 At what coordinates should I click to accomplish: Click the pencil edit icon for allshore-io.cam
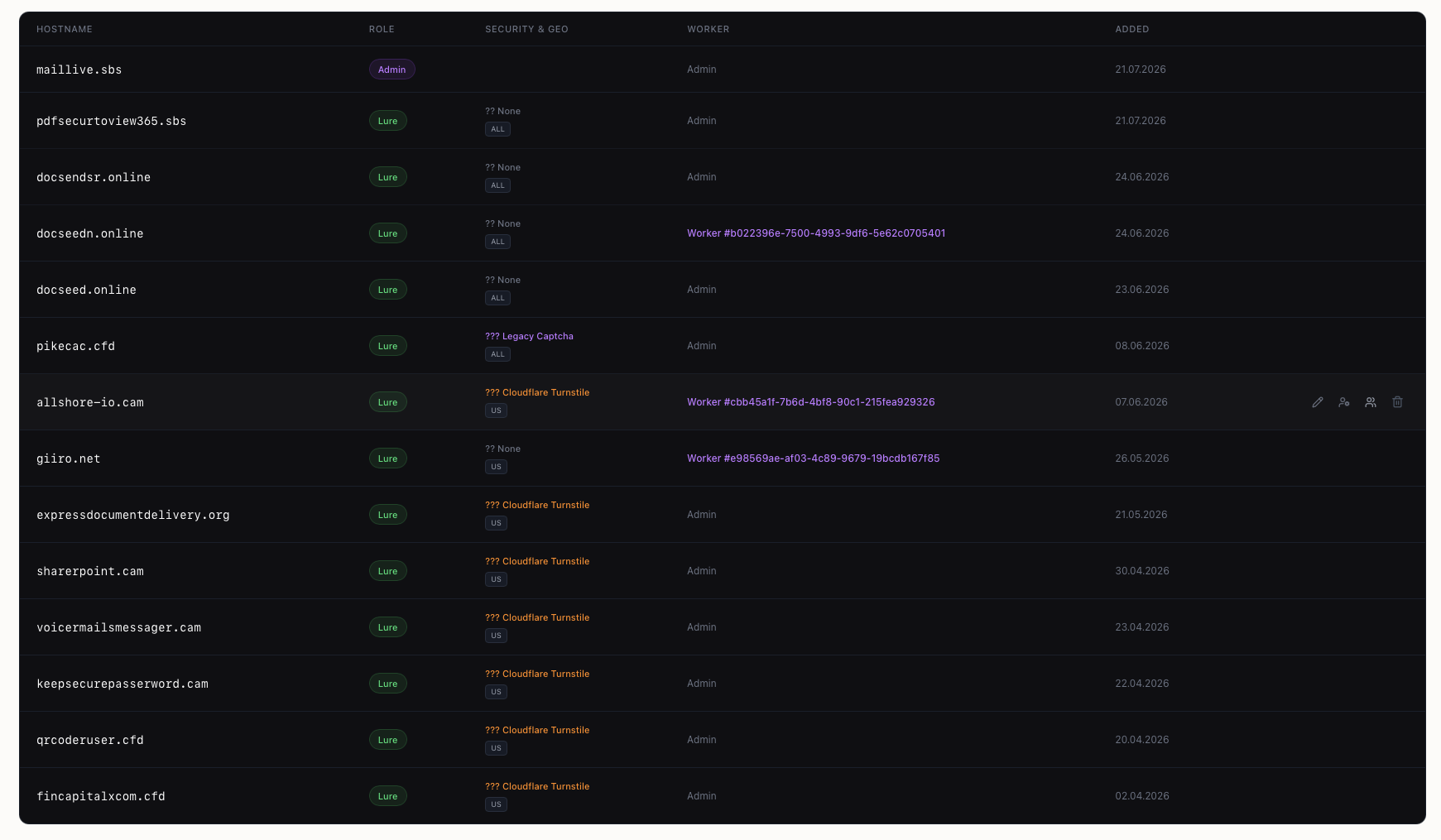click(x=1318, y=402)
